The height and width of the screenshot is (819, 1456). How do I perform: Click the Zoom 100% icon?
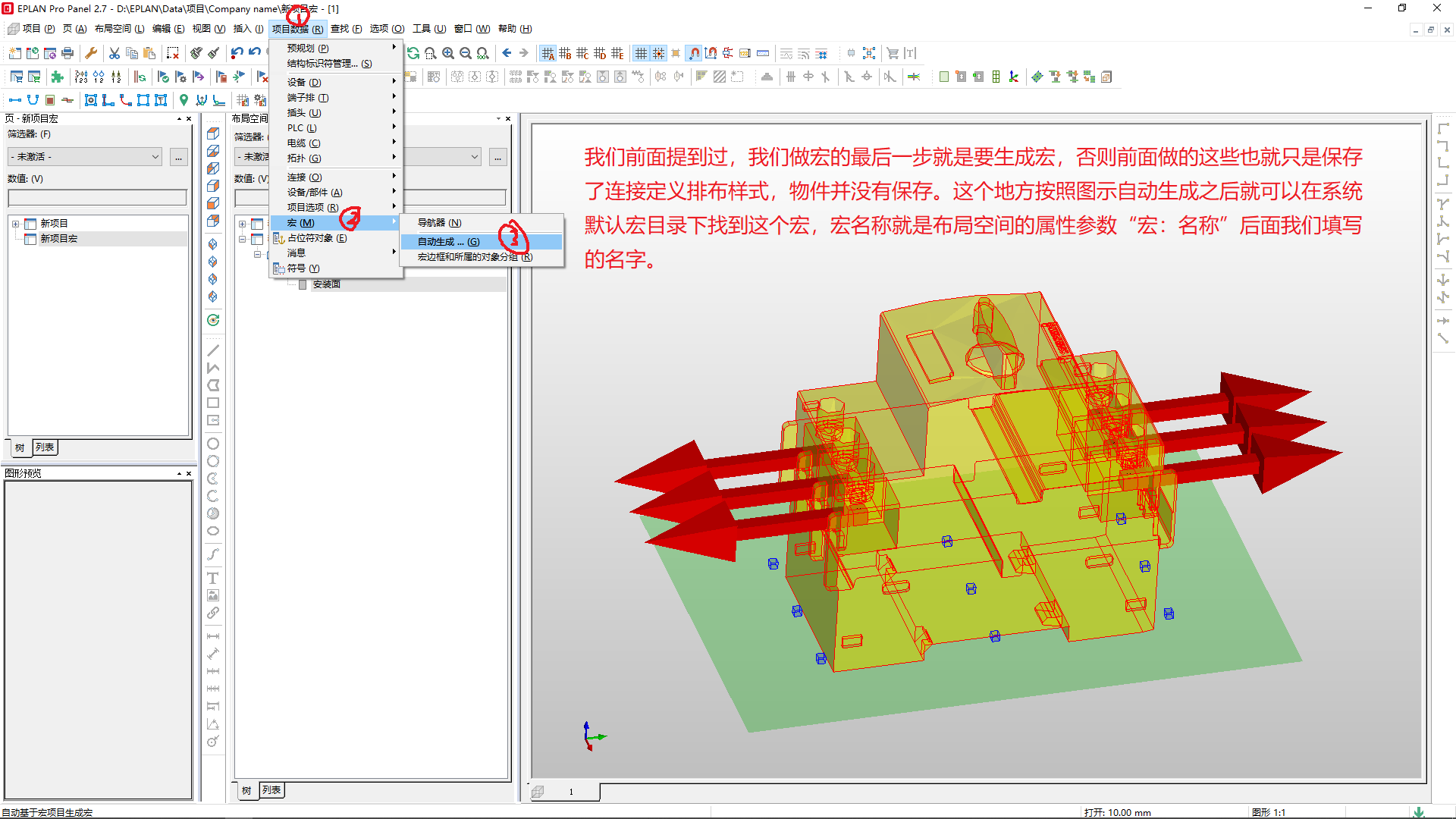tap(482, 53)
